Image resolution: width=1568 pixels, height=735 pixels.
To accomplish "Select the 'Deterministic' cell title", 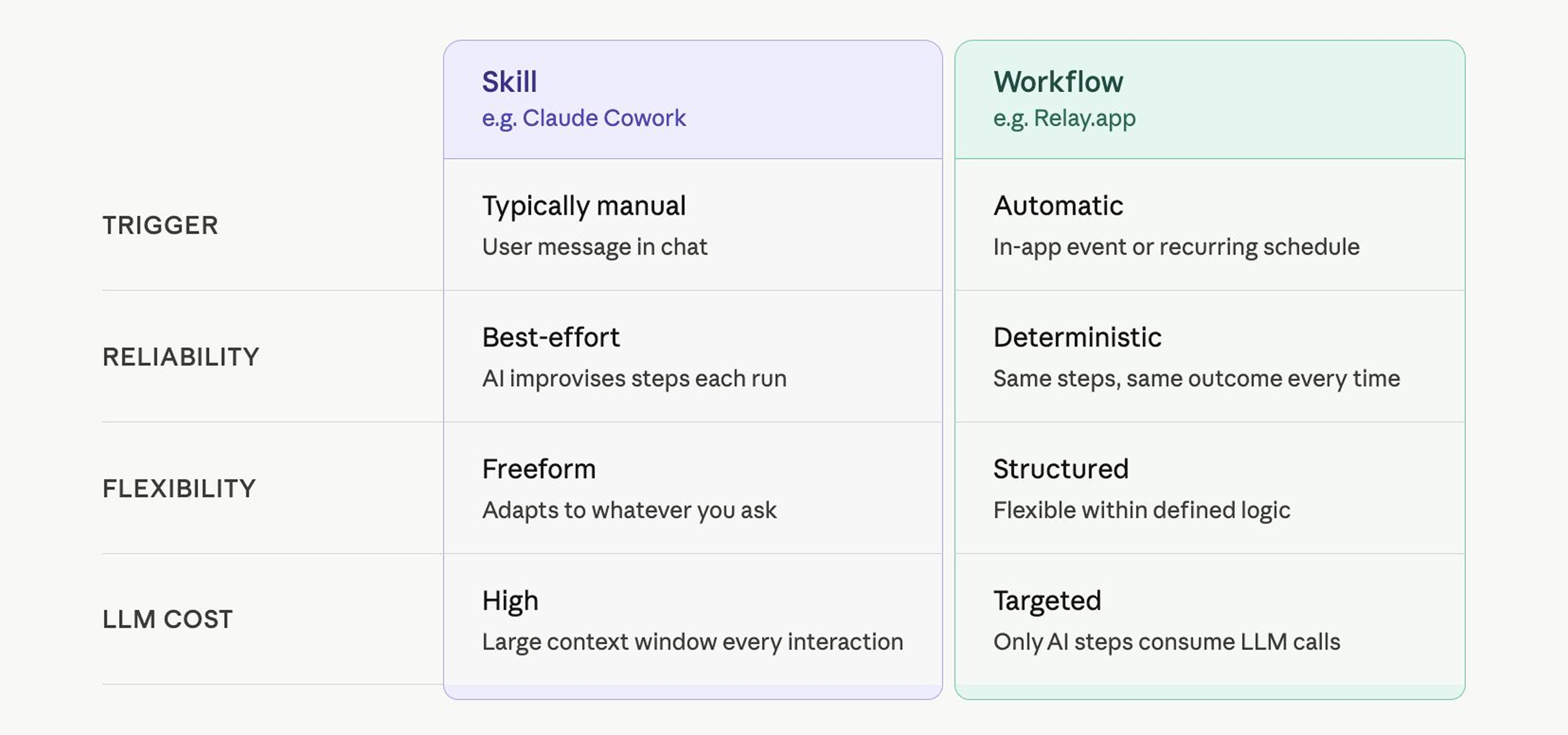I will click(x=1078, y=337).
